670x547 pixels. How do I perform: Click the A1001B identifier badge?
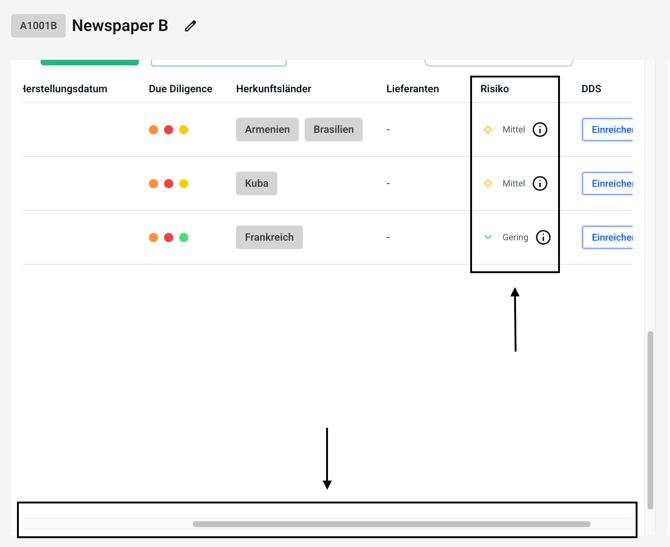[38, 26]
